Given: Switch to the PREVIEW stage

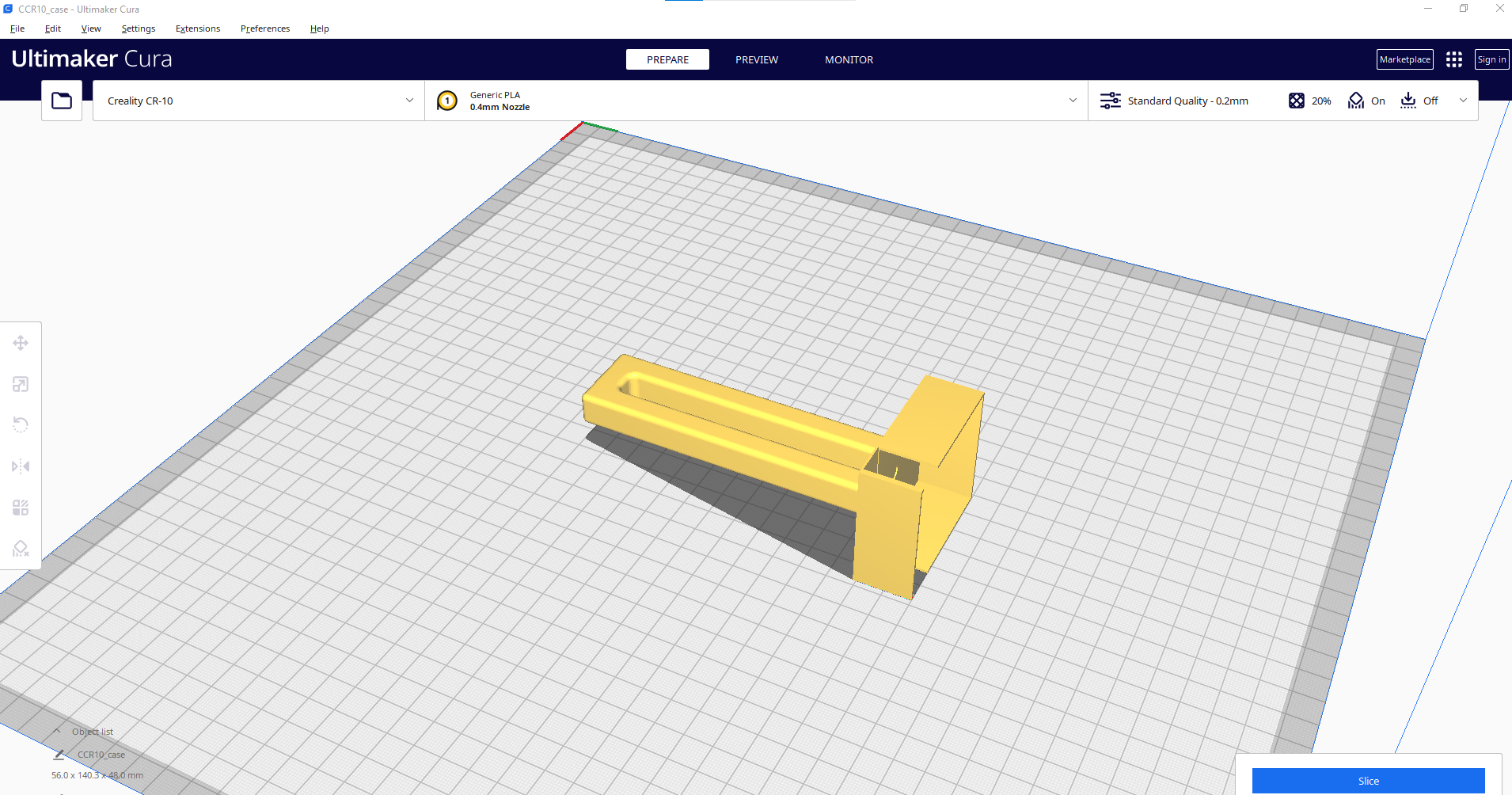Looking at the screenshot, I should click(x=757, y=59).
